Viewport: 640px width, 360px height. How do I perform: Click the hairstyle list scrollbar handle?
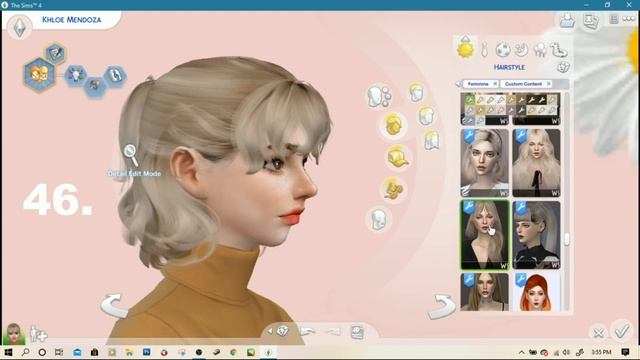(567, 240)
